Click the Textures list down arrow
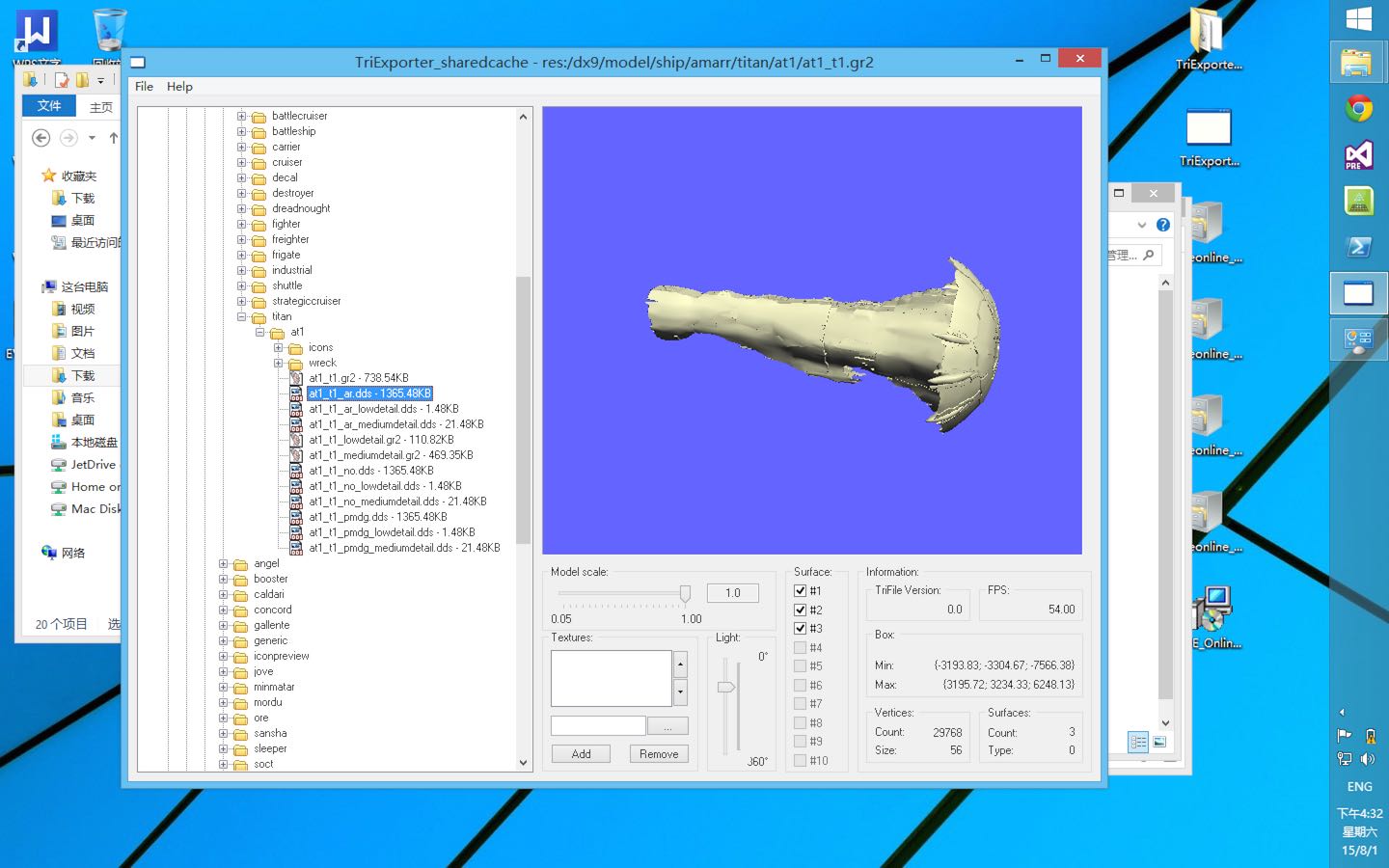1389x868 pixels. click(x=680, y=692)
